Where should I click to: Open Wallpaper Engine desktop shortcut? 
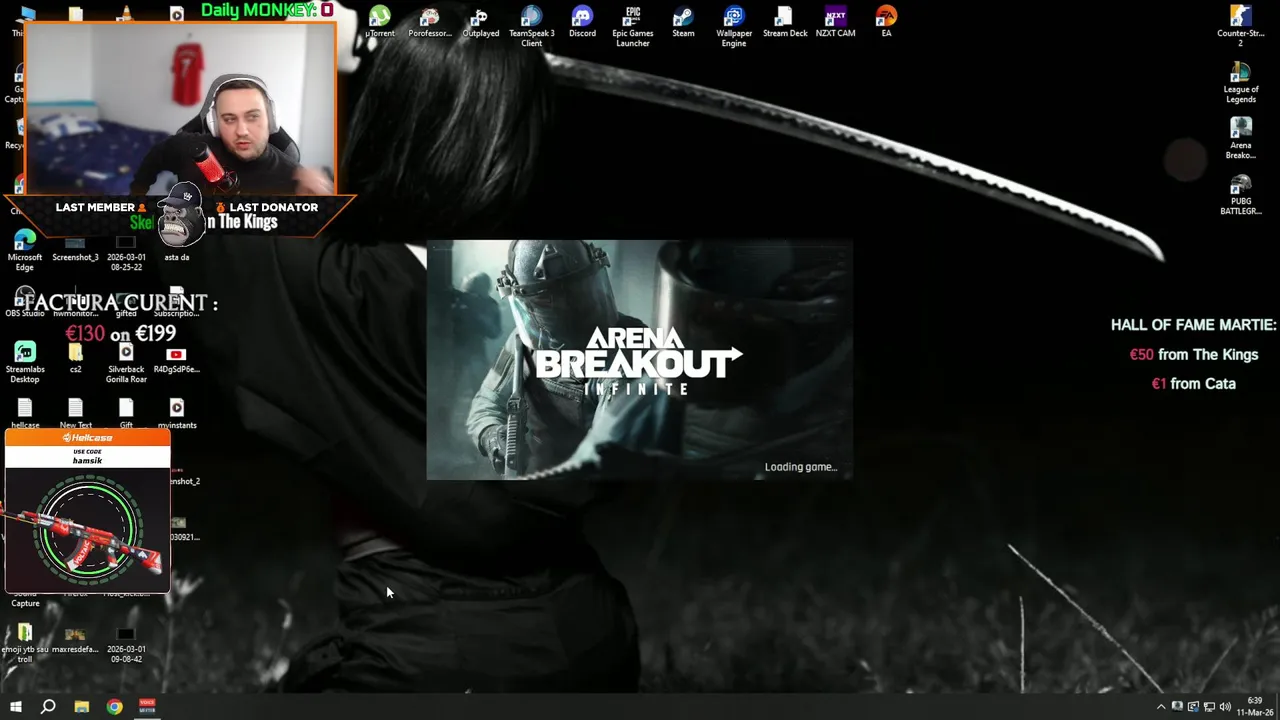[734, 26]
